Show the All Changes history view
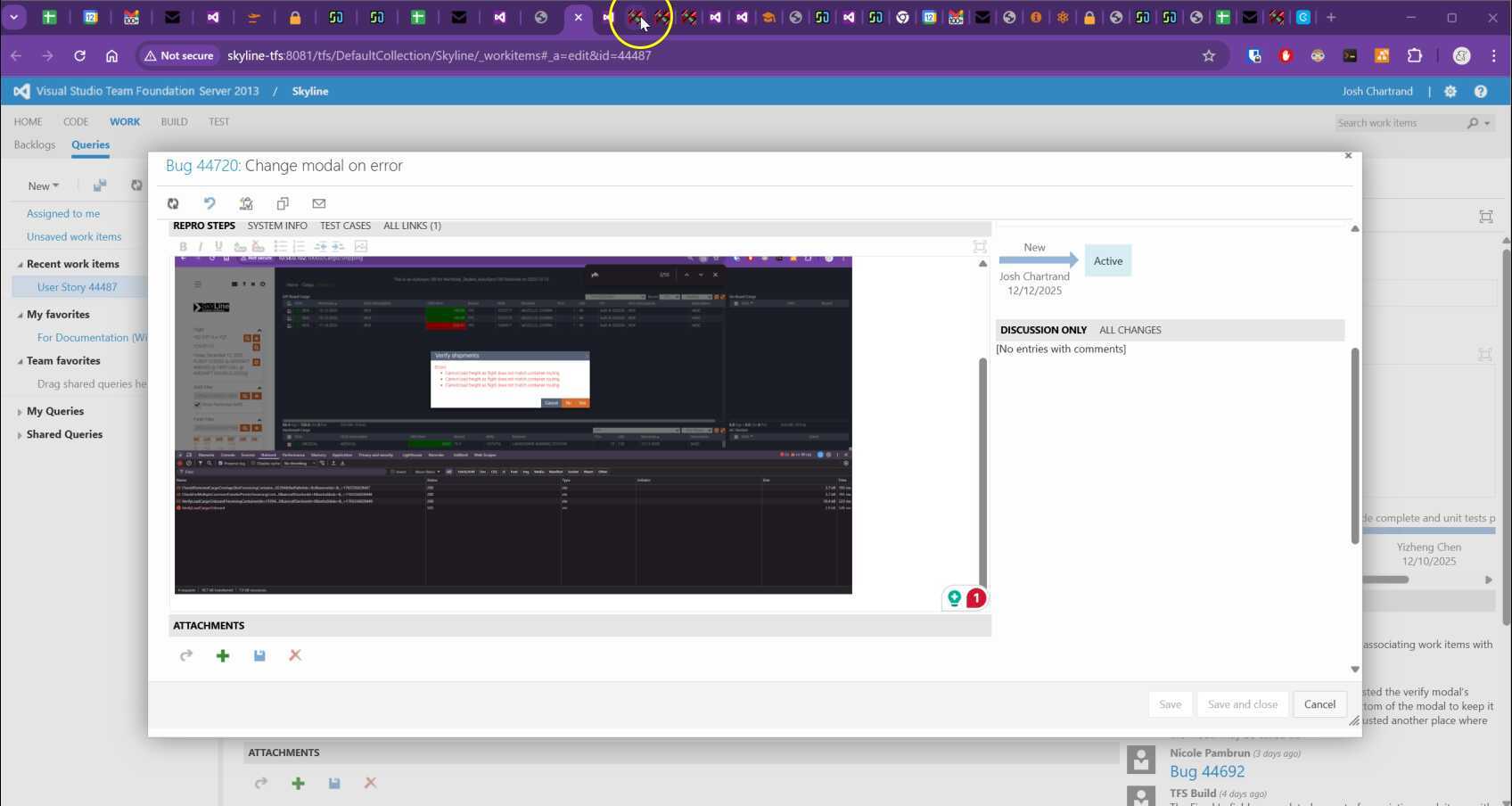The width and height of the screenshot is (1512, 806). pos(1130,331)
